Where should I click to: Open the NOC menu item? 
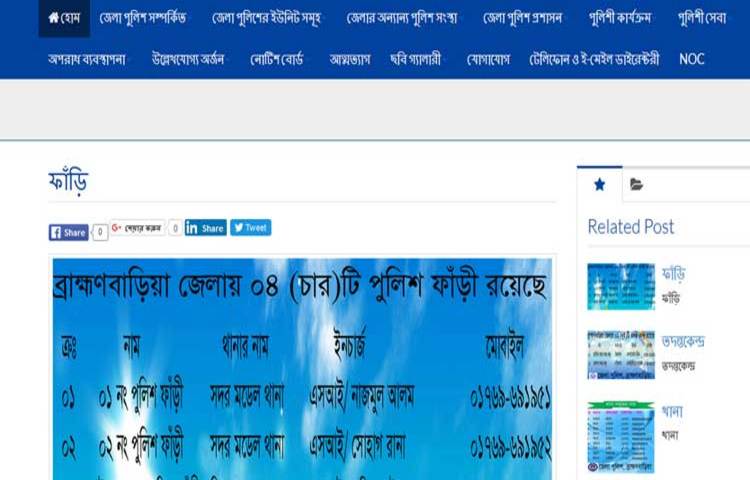pyautogui.click(x=692, y=59)
